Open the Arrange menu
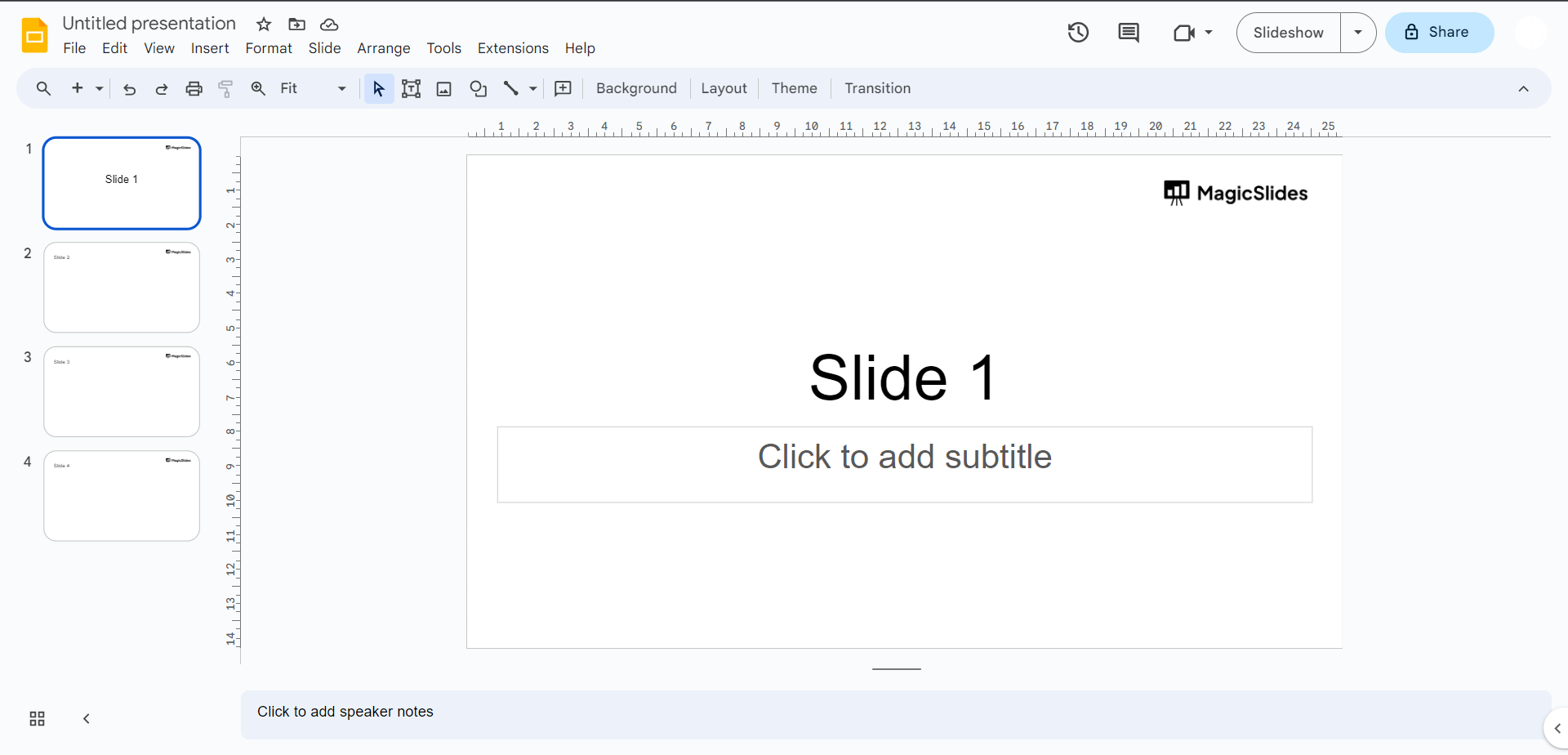 coord(383,49)
